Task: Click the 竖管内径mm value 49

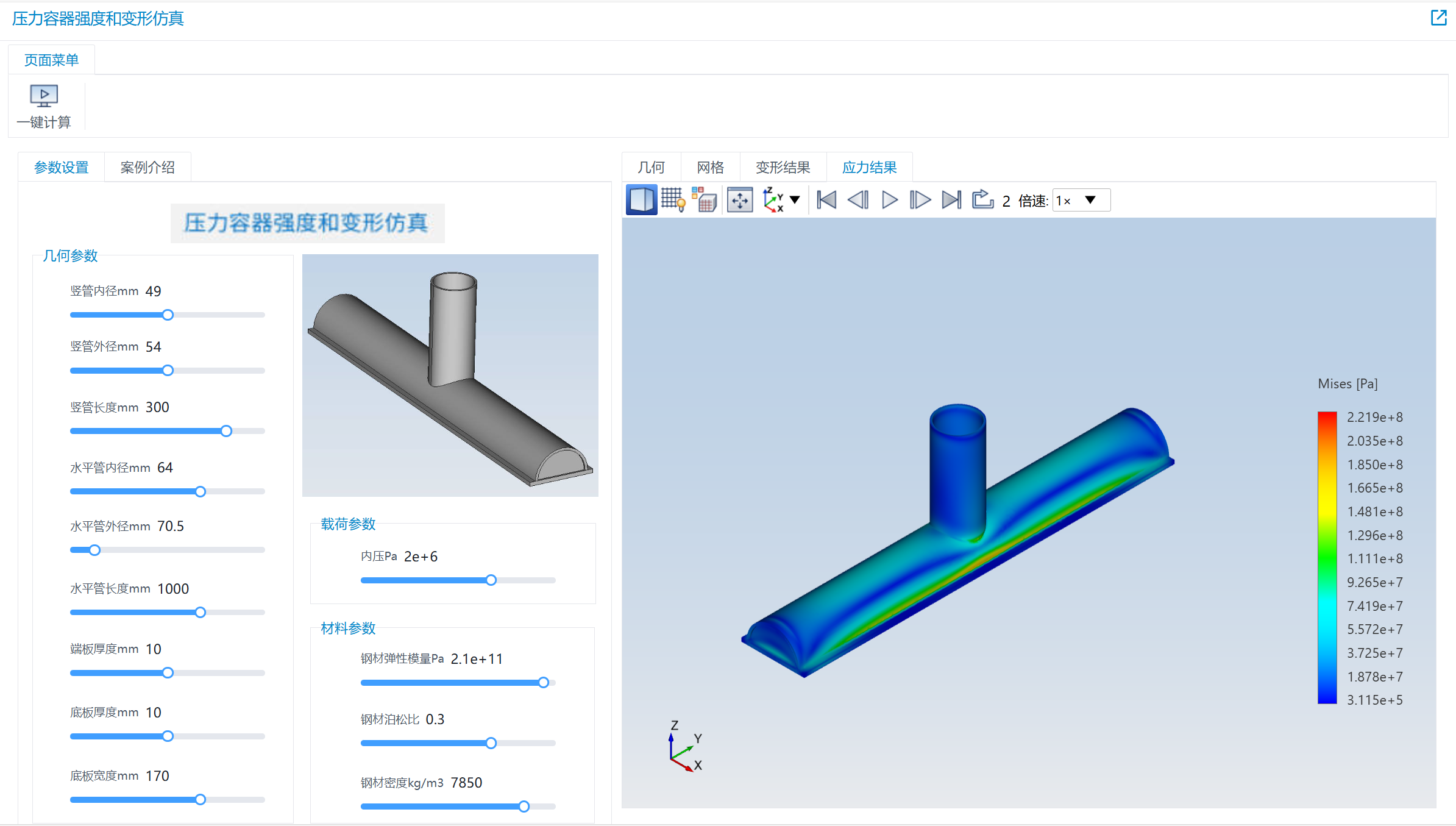Action: 153,291
